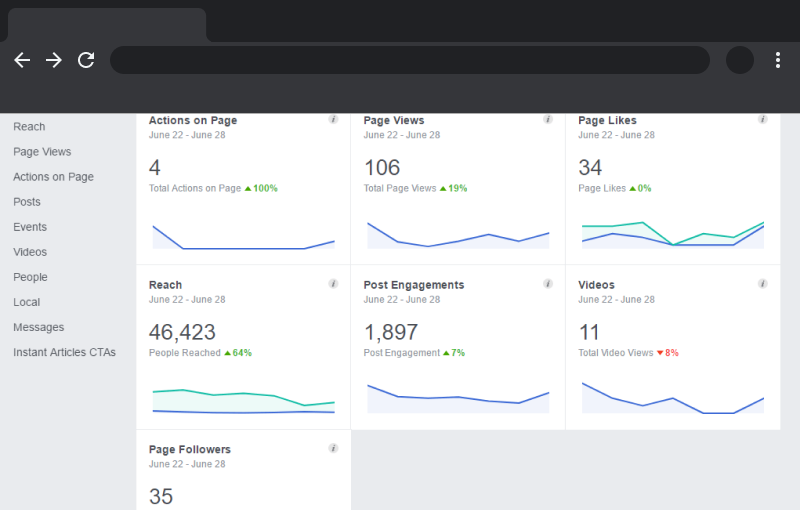Click the date range under Videos card

616,299
